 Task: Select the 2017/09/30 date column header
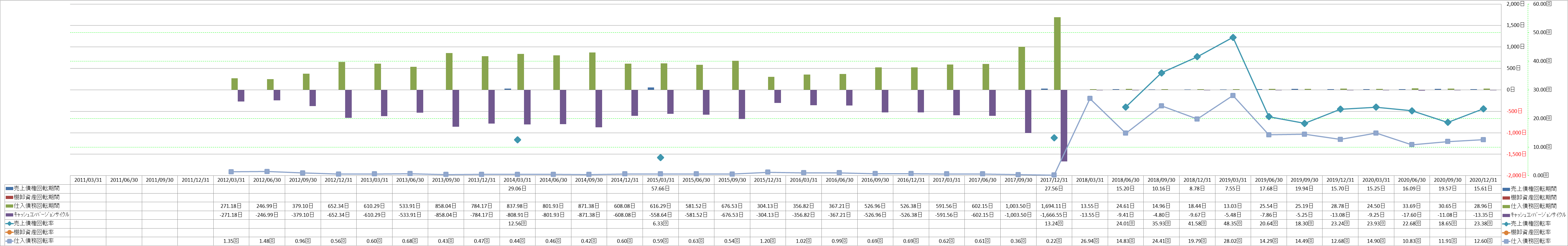[1018, 180]
